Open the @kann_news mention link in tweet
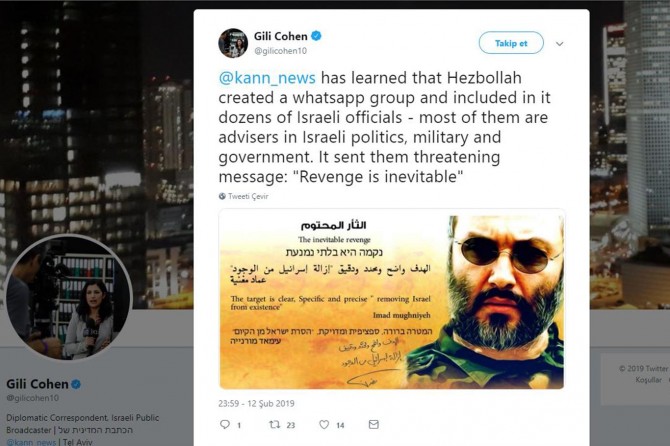 [x=267, y=78]
